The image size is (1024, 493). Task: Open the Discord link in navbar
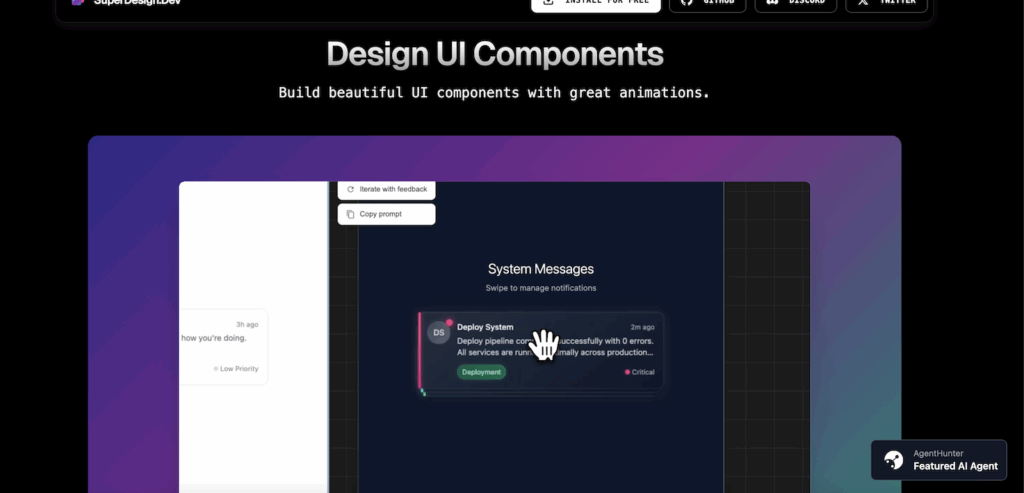(x=795, y=3)
